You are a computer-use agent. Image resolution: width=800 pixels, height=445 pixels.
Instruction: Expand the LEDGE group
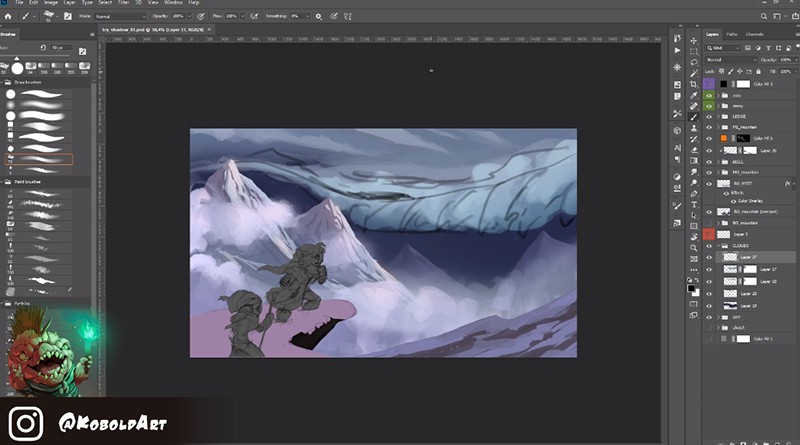(x=718, y=116)
